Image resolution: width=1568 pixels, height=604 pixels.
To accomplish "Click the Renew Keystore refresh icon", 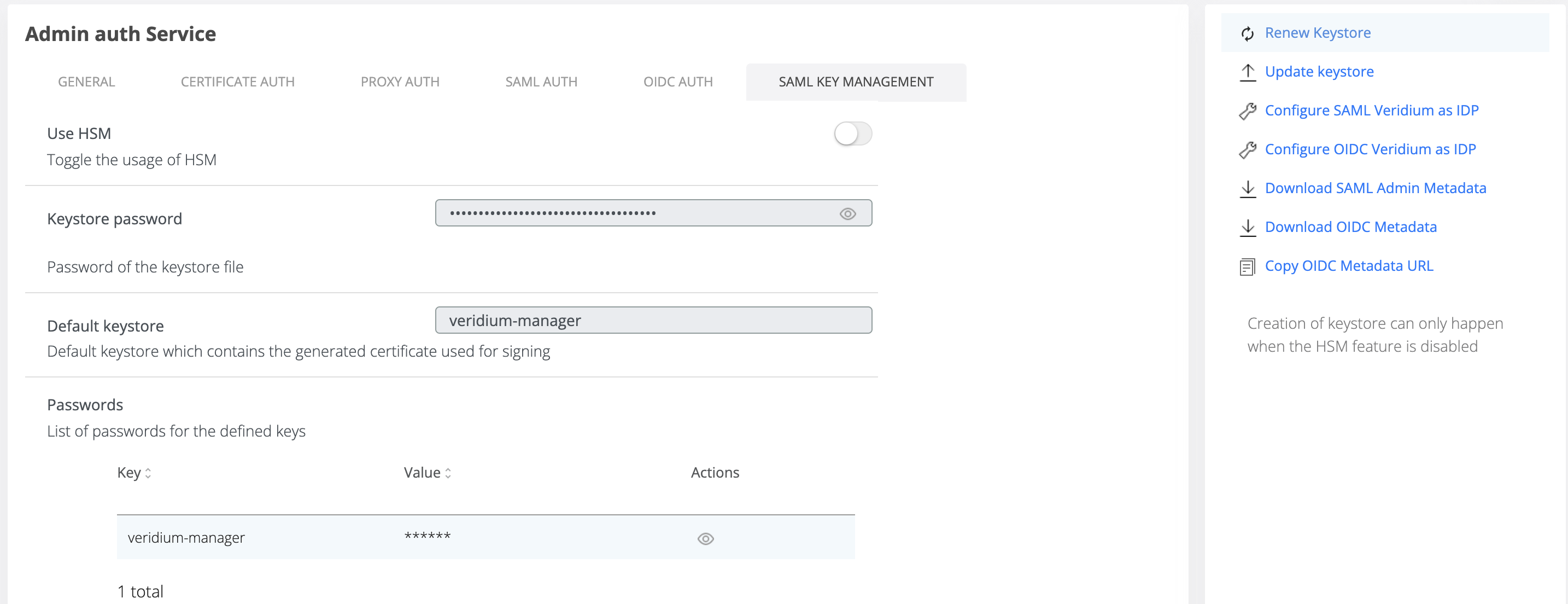I will (x=1247, y=33).
